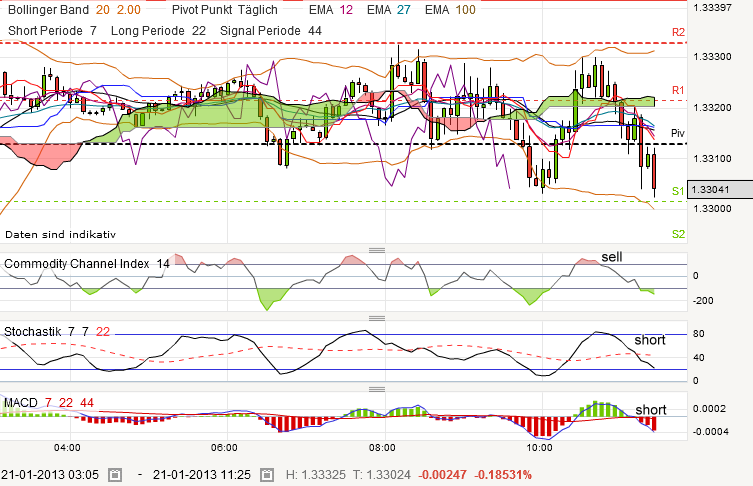Click the 80 level on Stochastik scale

[x=699, y=334]
